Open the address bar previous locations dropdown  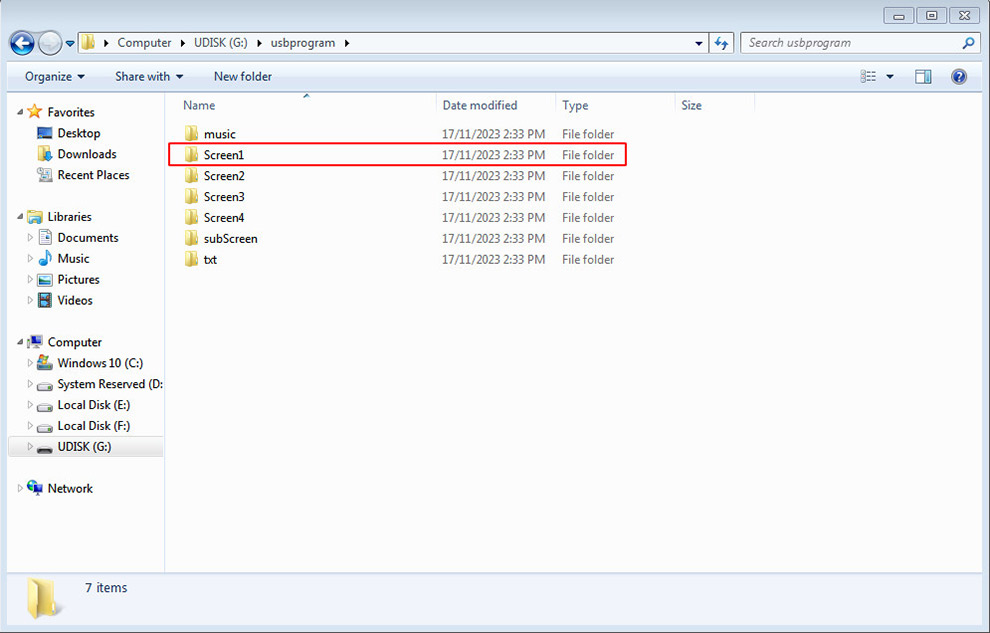click(698, 44)
